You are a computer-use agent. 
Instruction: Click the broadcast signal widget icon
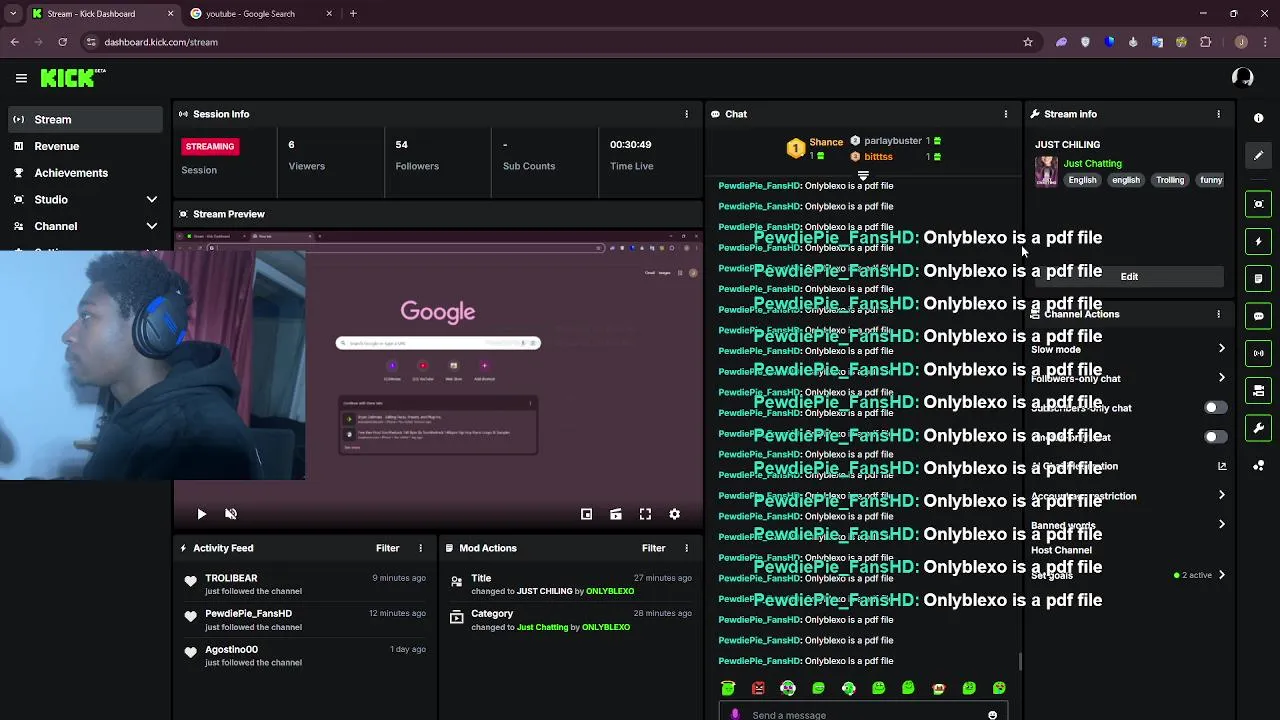pos(1258,353)
